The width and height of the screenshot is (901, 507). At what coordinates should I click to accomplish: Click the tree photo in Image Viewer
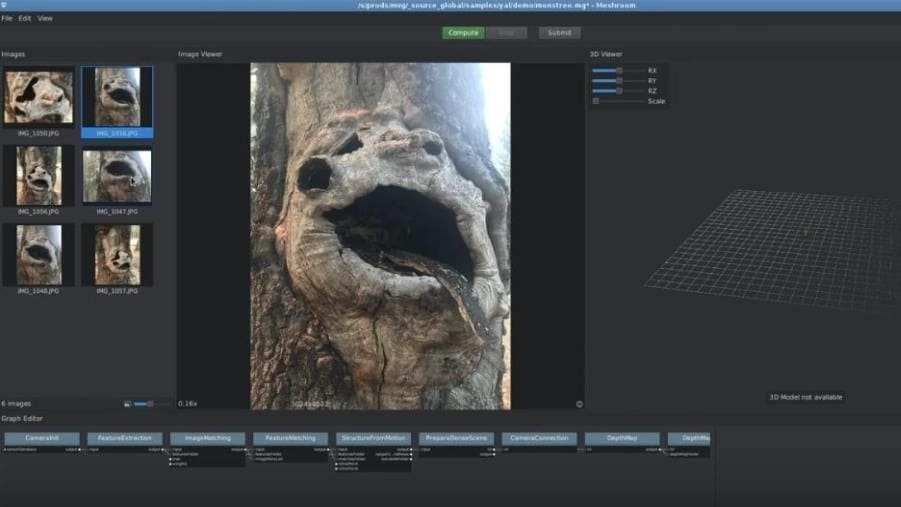(x=380, y=236)
